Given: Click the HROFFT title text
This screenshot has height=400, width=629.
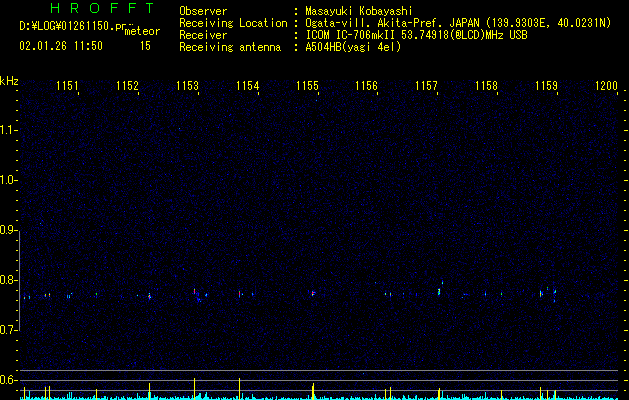Looking at the screenshot, I should pyautogui.click(x=103, y=8).
